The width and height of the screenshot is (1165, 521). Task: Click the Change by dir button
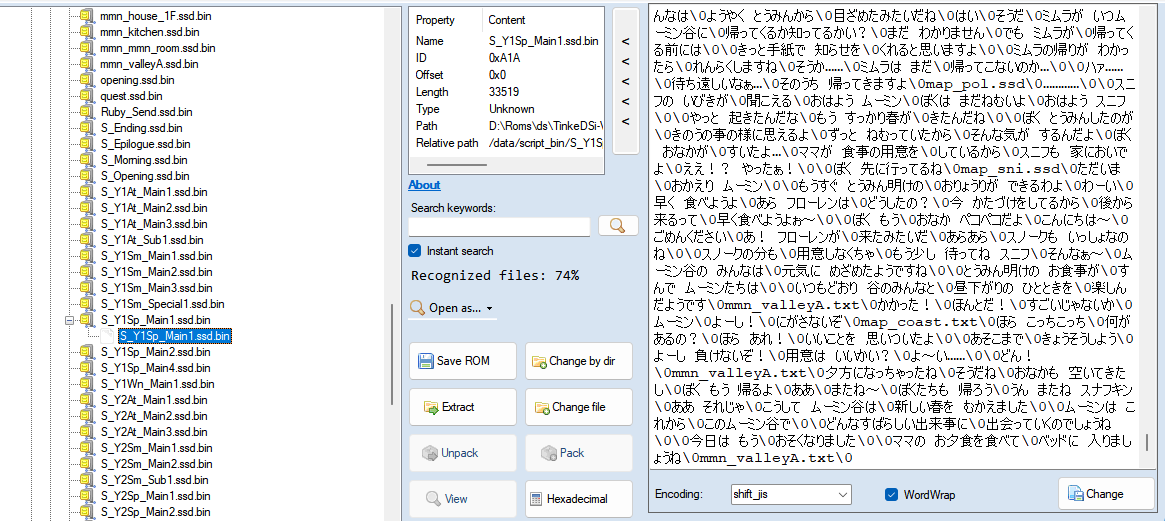pyautogui.click(x=579, y=361)
